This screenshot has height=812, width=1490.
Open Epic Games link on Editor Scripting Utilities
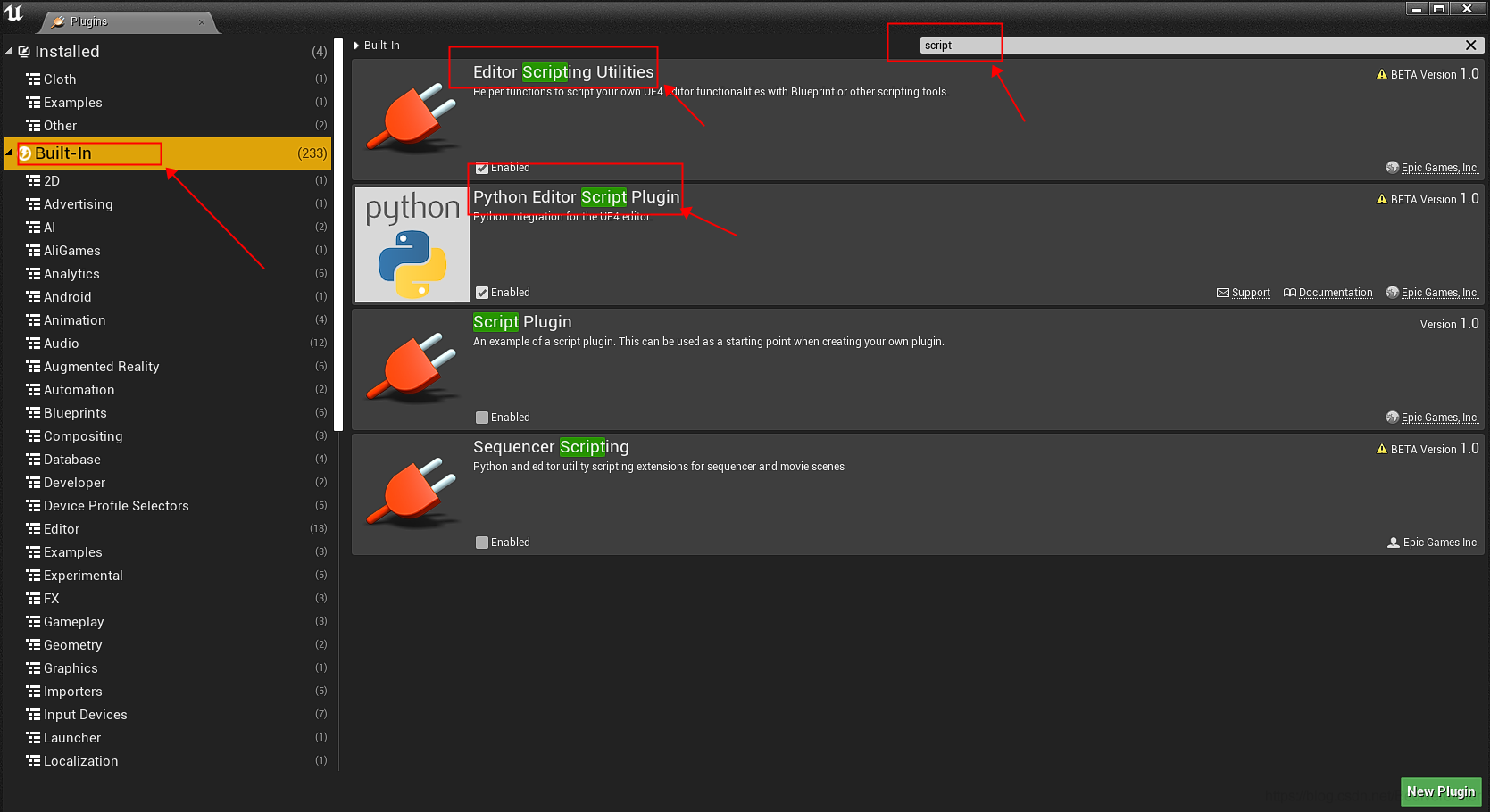tap(1440, 168)
